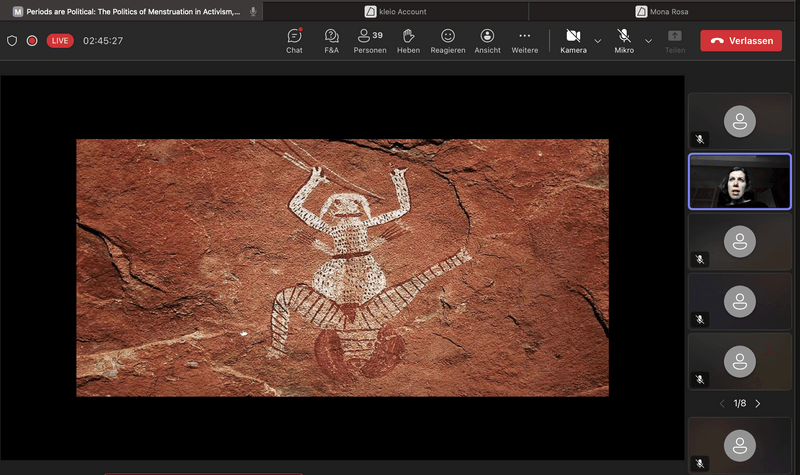Expand the Mikro dropdown arrow
800x475 pixels.
pos(648,41)
